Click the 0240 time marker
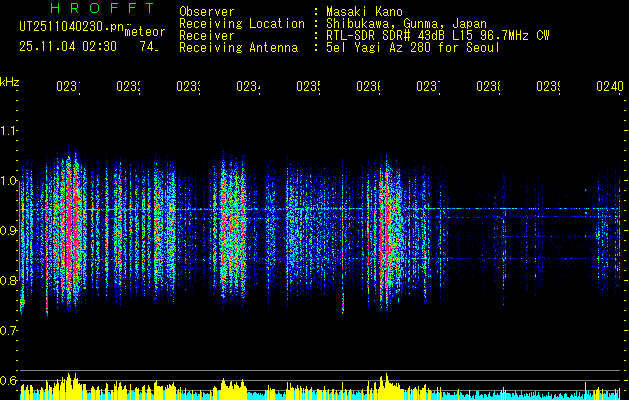Viewport: 629px width, 400px height. pyautogui.click(x=610, y=87)
